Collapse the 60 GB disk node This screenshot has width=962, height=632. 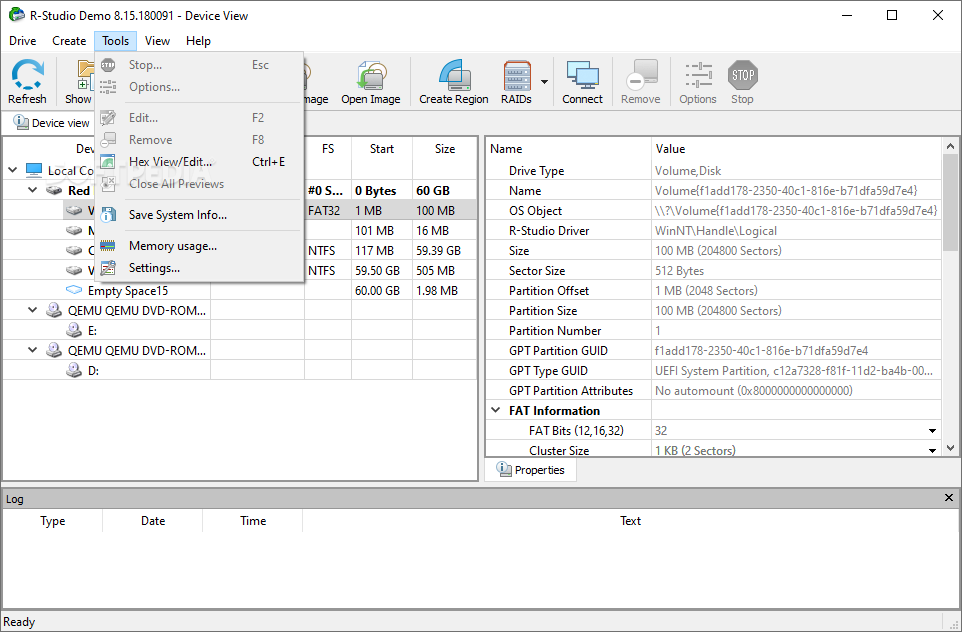(x=33, y=190)
